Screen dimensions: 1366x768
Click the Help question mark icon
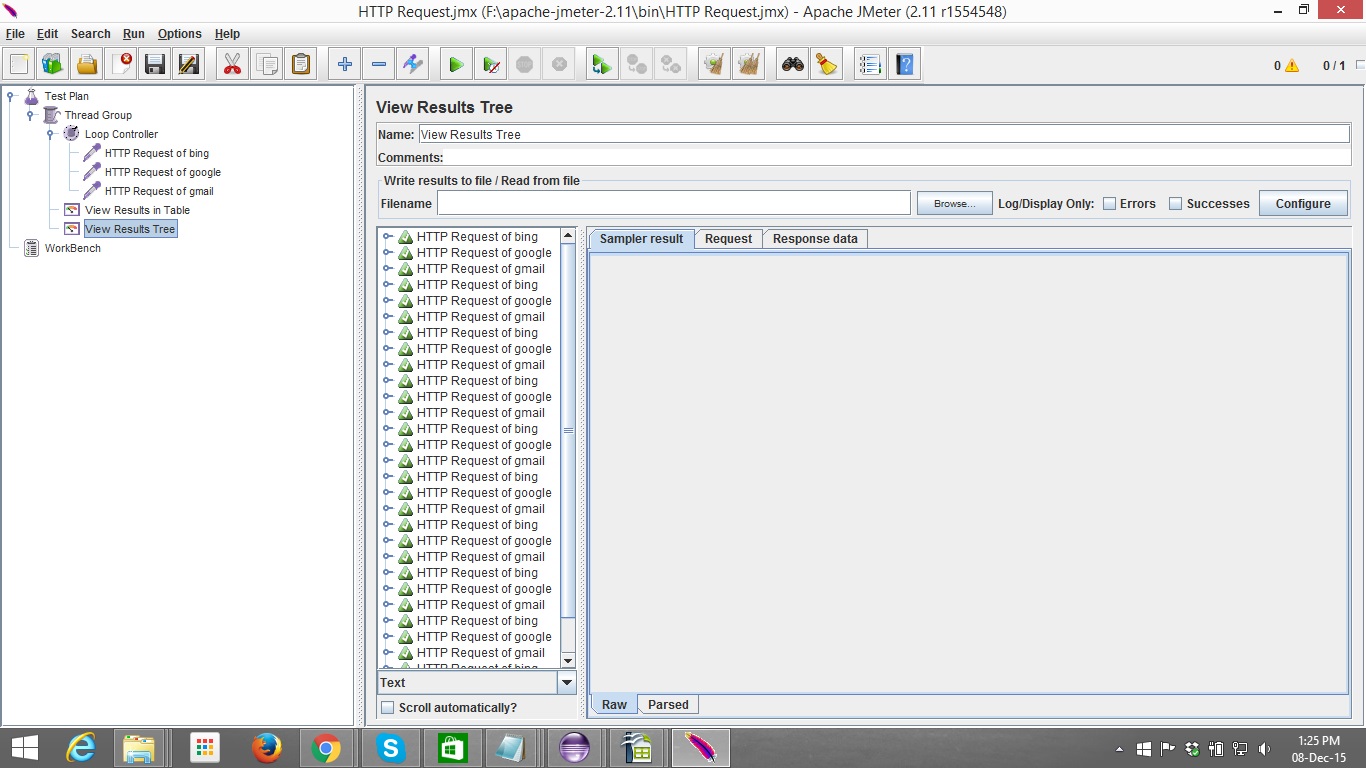coord(904,65)
